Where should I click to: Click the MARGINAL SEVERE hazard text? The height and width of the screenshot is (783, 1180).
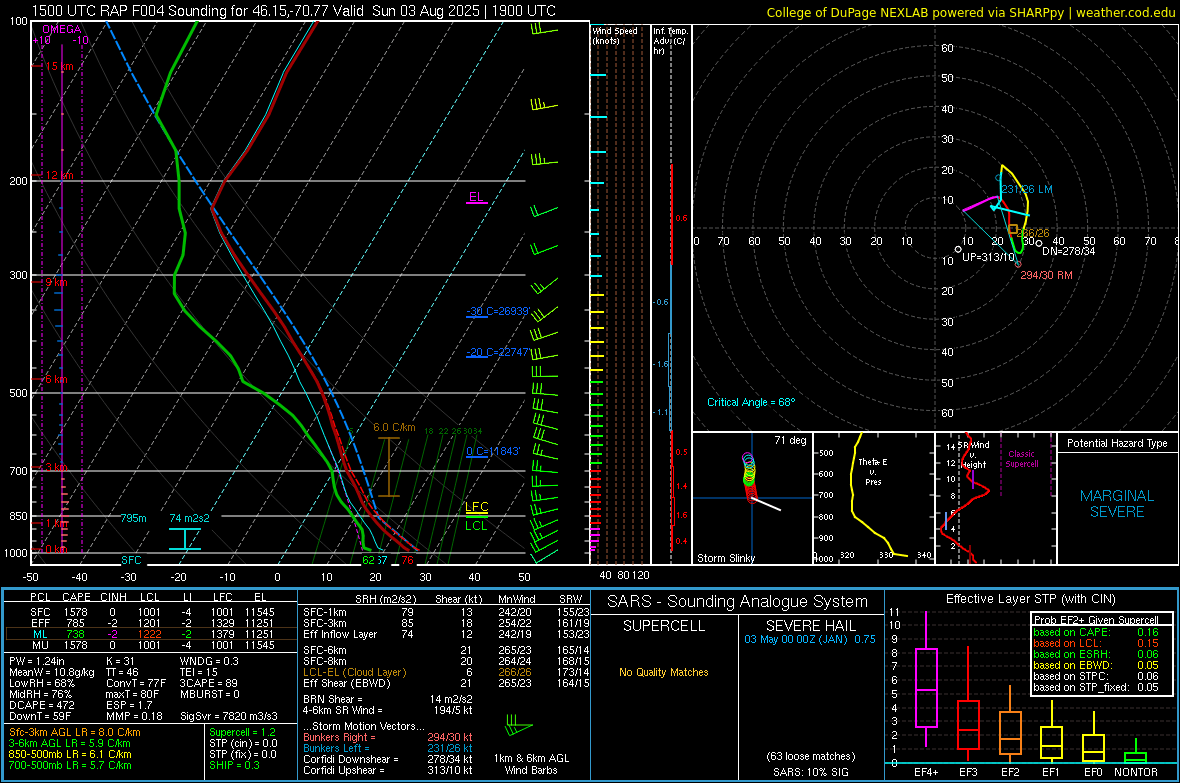pyautogui.click(x=1117, y=504)
